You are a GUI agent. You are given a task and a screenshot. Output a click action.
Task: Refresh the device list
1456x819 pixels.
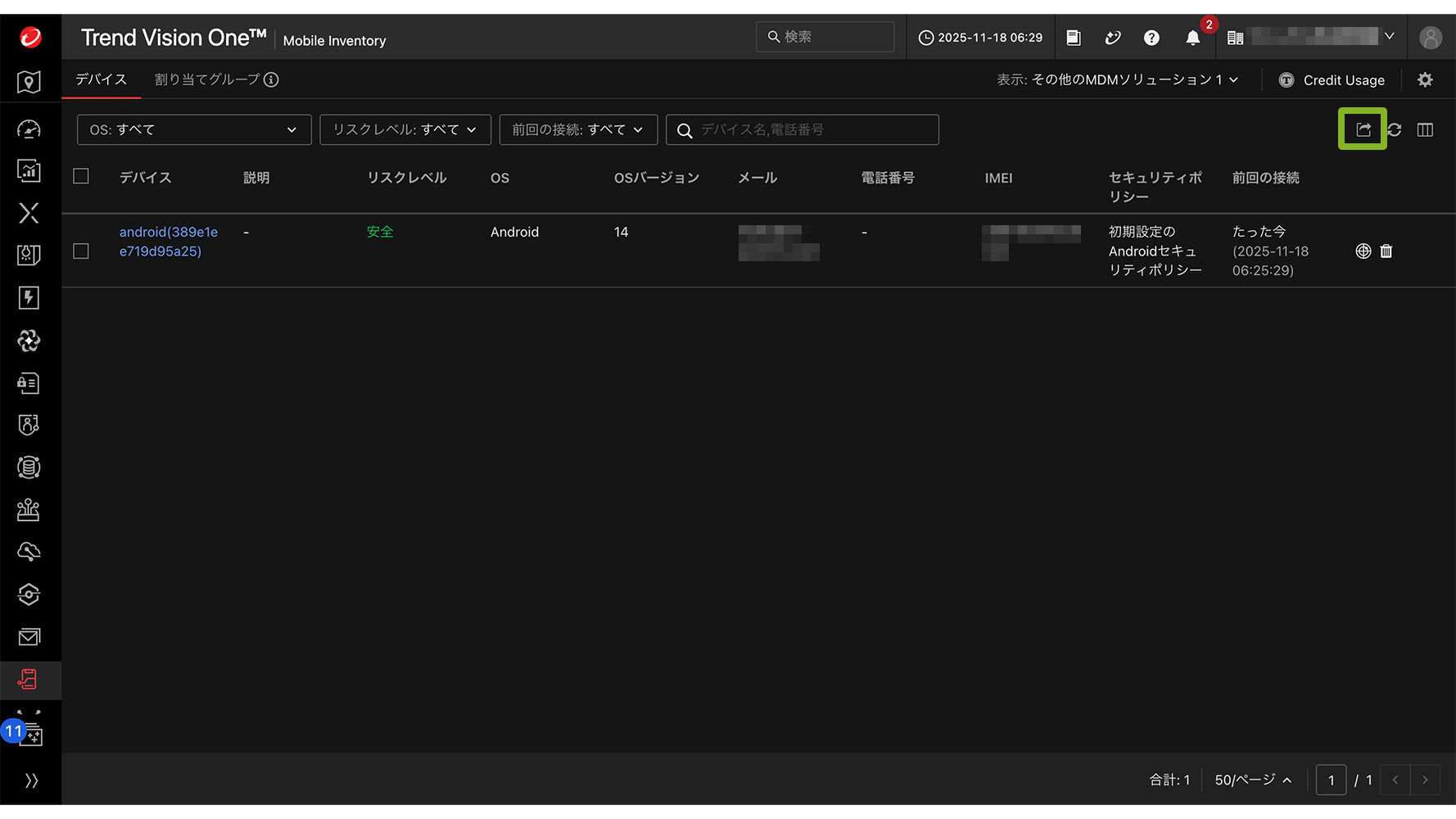[x=1395, y=129]
